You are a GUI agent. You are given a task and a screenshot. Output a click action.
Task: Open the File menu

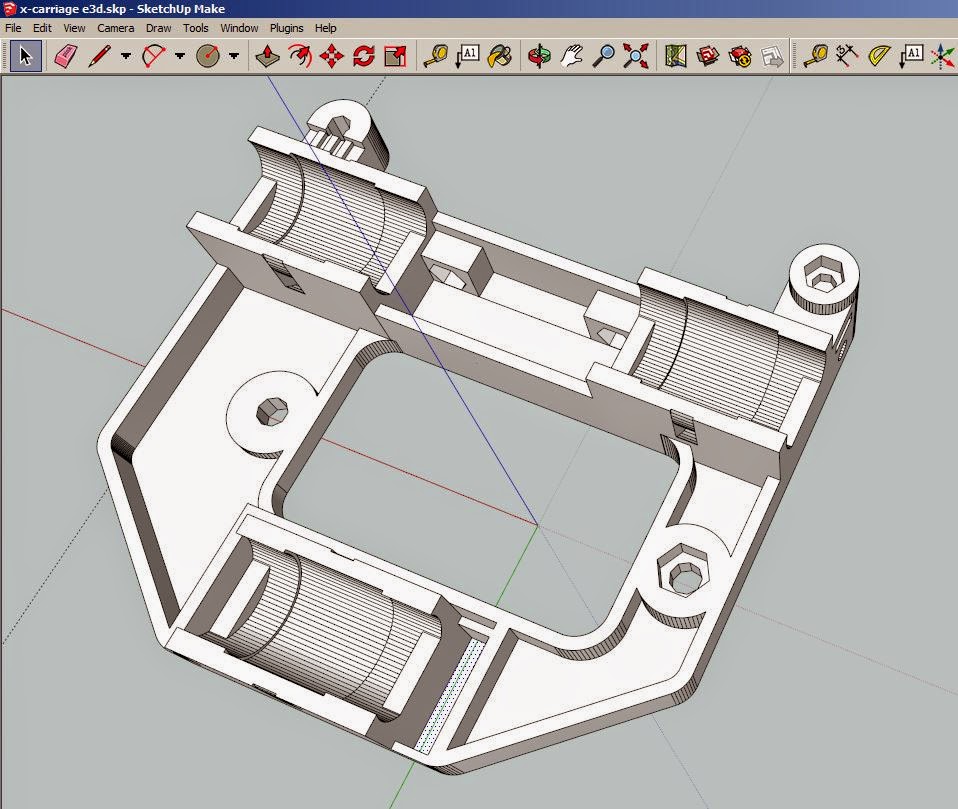13,28
